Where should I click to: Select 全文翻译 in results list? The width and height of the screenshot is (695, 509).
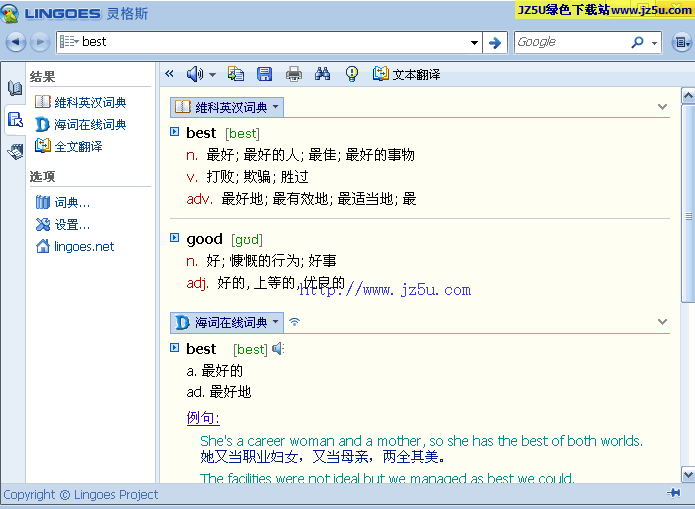(68, 146)
